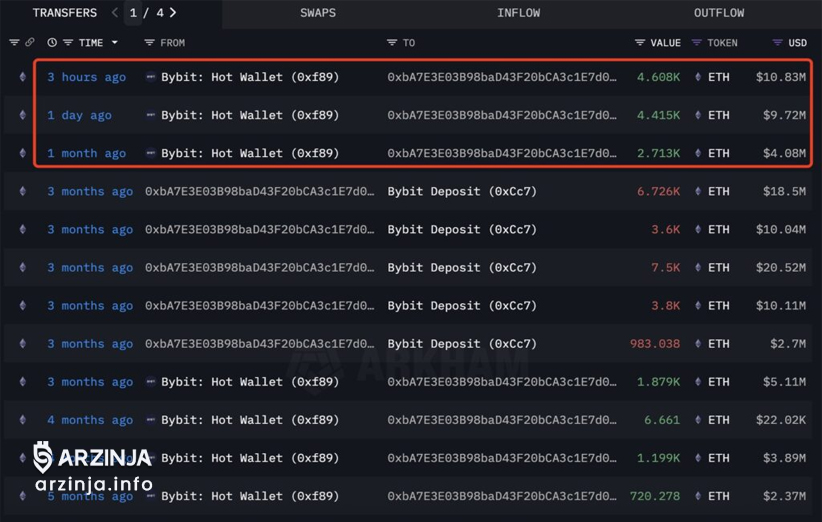Click Bybit Hot Wallet in $5.11M row

click(x=250, y=382)
